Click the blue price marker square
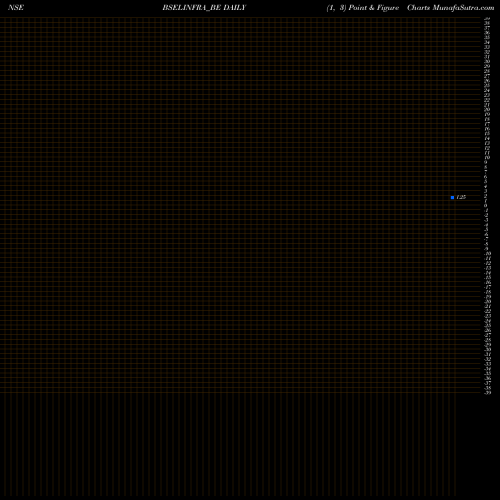 click(452, 197)
